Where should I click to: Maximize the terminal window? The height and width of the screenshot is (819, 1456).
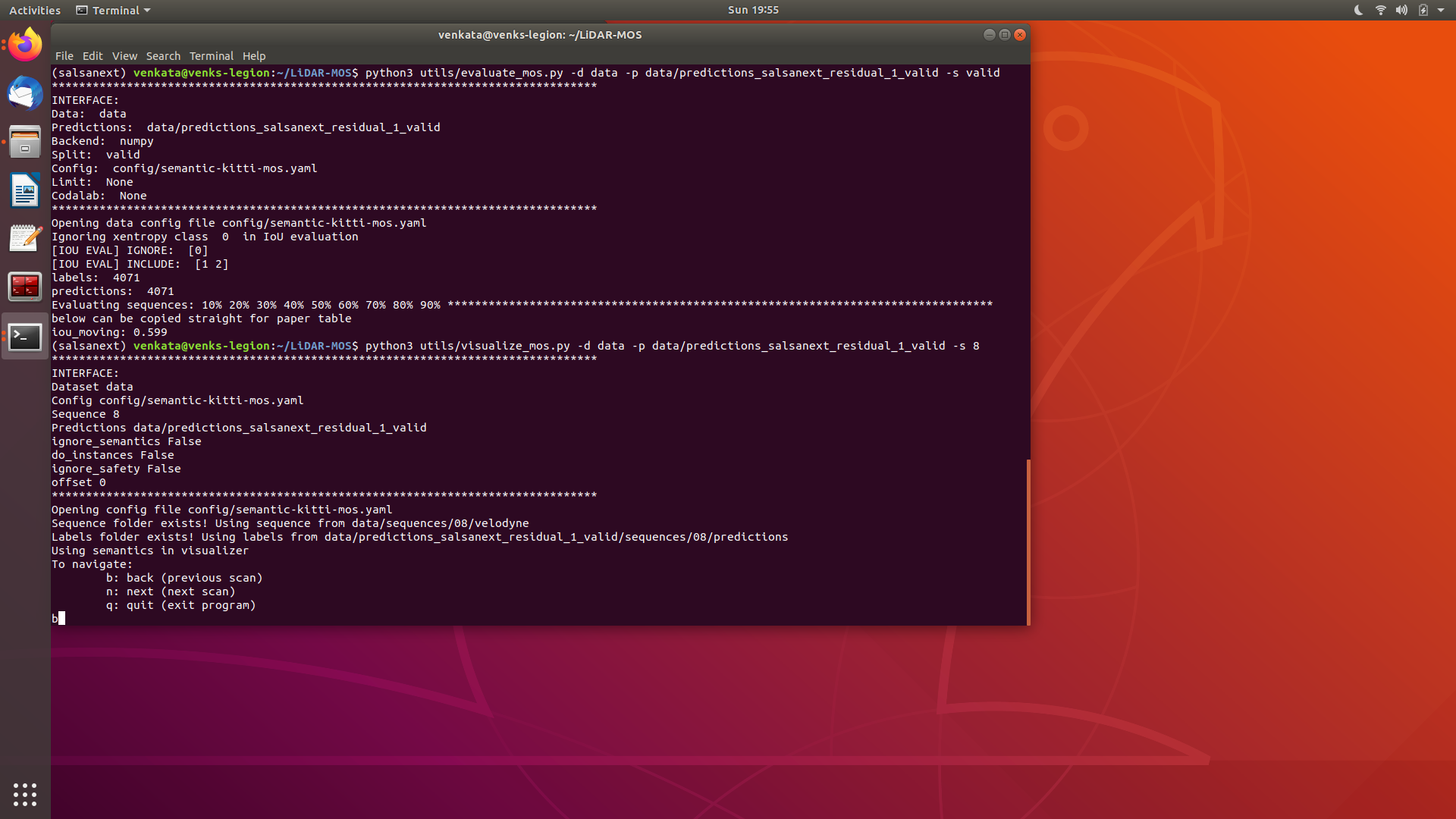pyautogui.click(x=1004, y=35)
